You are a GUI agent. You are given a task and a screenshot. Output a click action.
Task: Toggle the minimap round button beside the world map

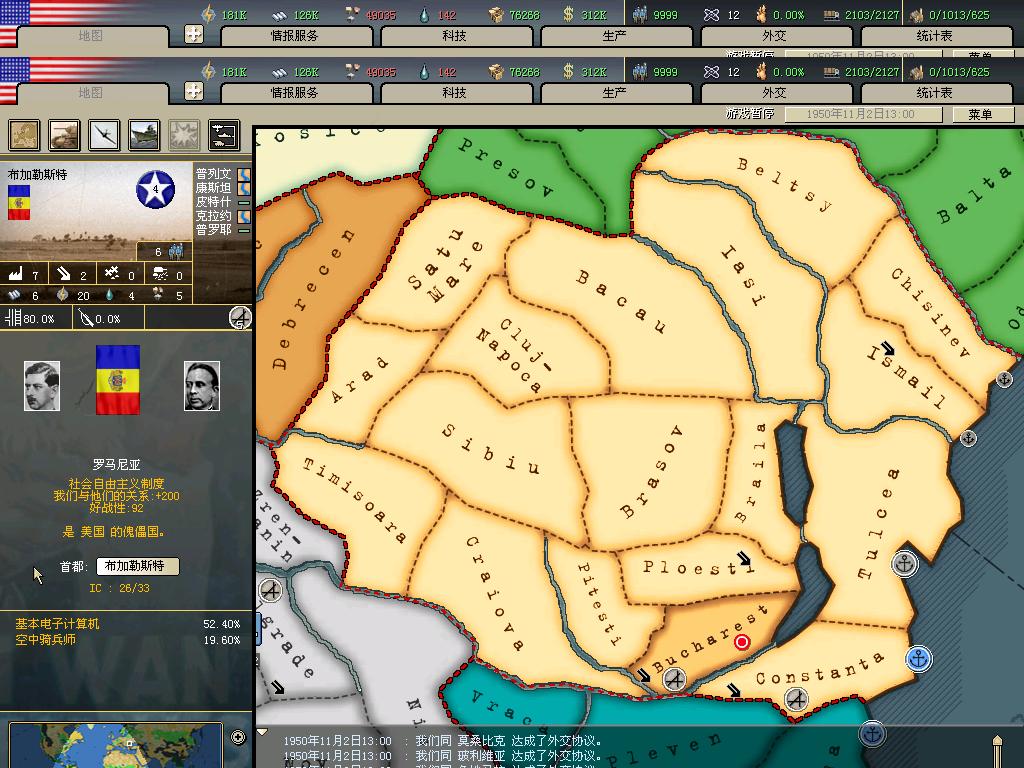[238, 738]
